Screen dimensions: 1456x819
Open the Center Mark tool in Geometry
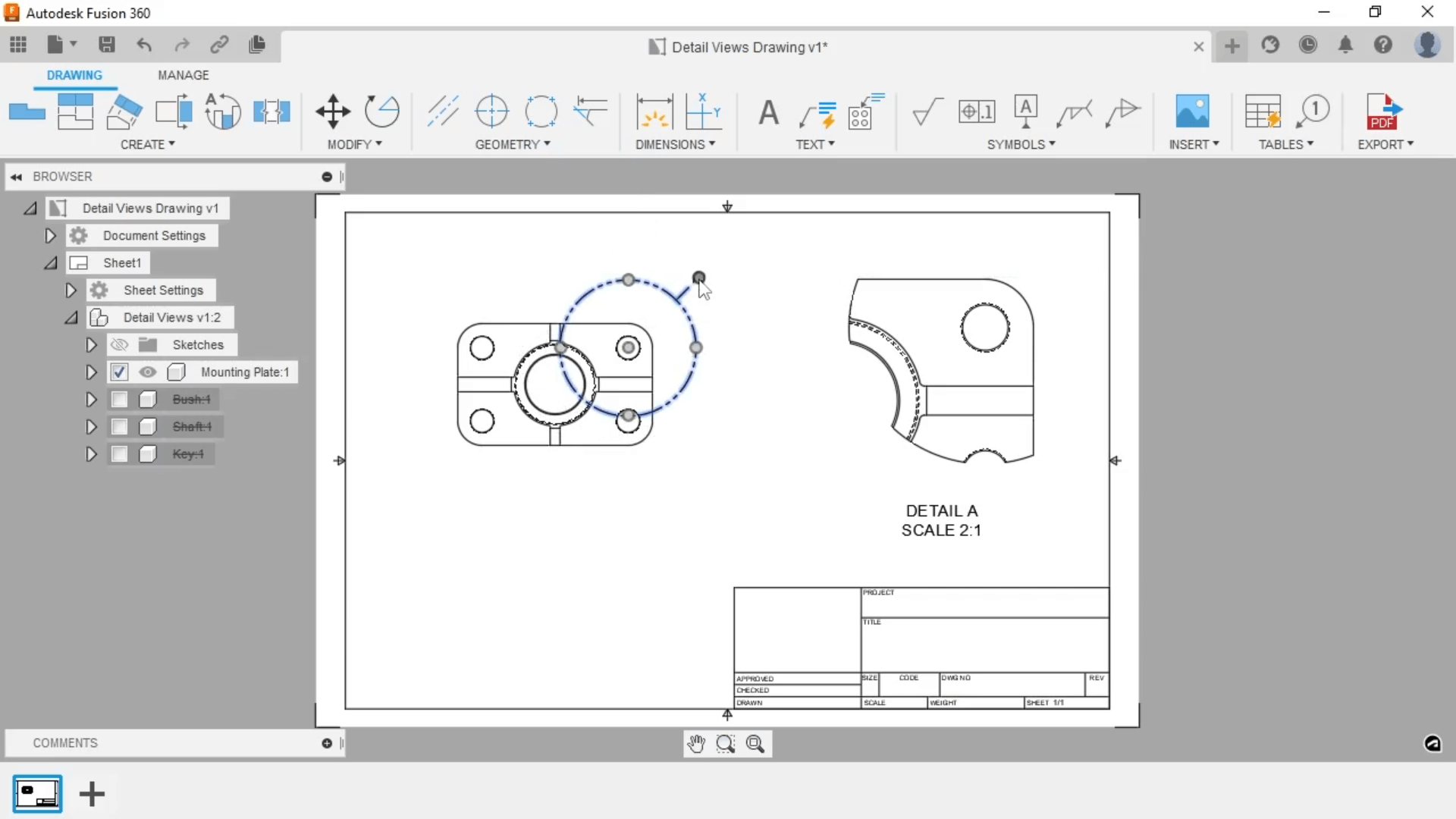[x=492, y=111]
